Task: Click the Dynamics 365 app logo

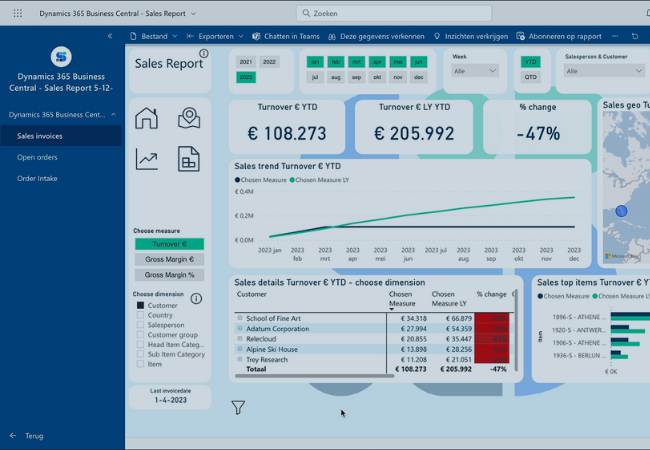Action: (61, 56)
